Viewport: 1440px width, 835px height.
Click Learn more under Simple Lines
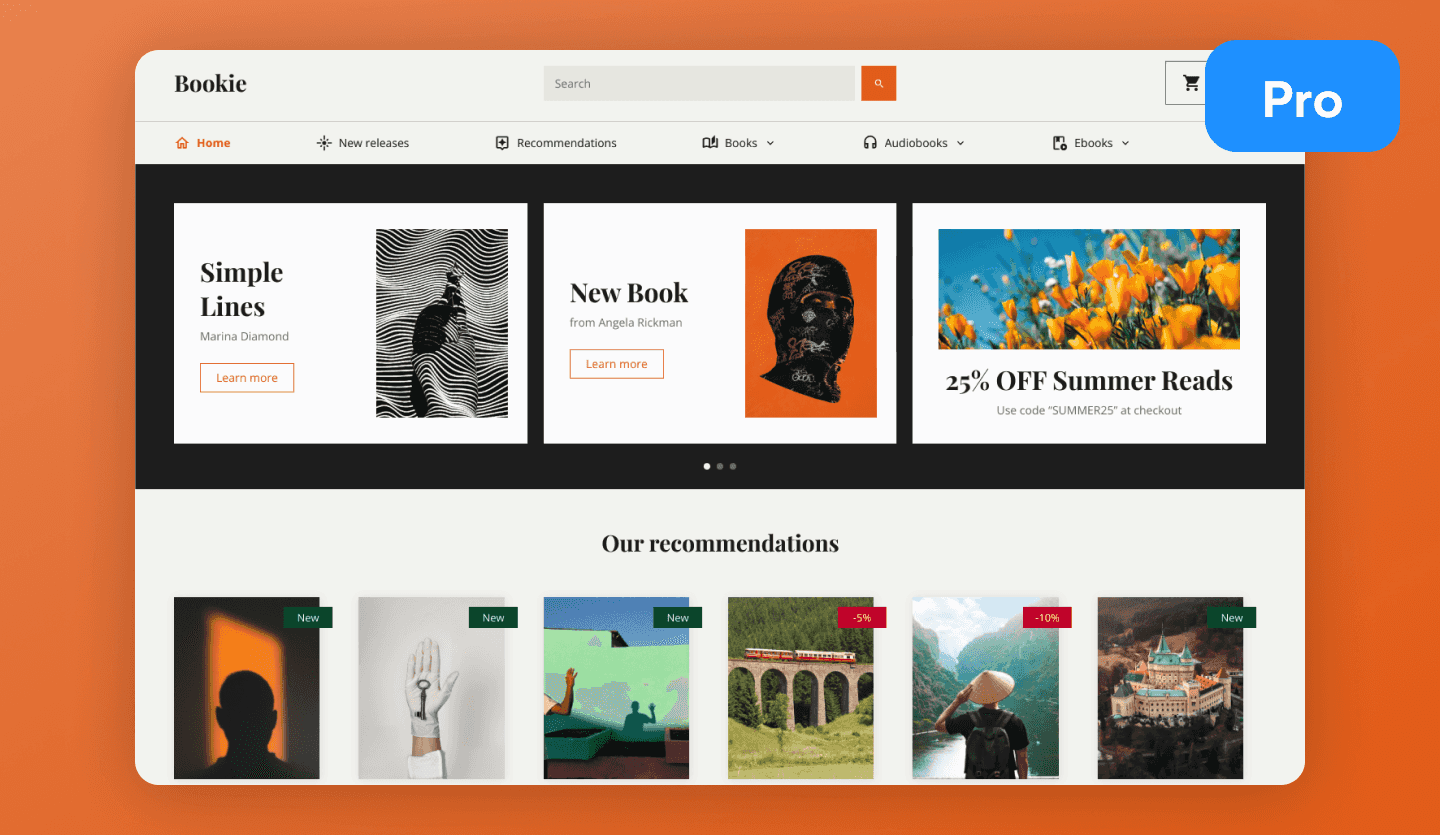[247, 378]
